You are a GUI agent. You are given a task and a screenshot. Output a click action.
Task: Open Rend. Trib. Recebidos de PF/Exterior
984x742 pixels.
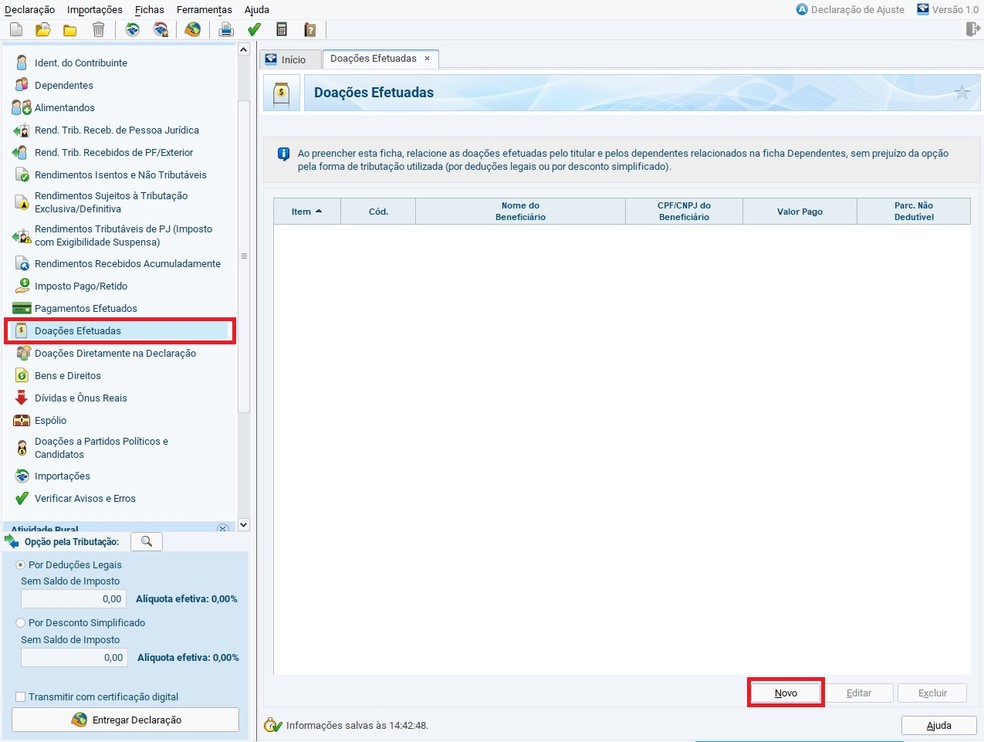[x=114, y=153]
